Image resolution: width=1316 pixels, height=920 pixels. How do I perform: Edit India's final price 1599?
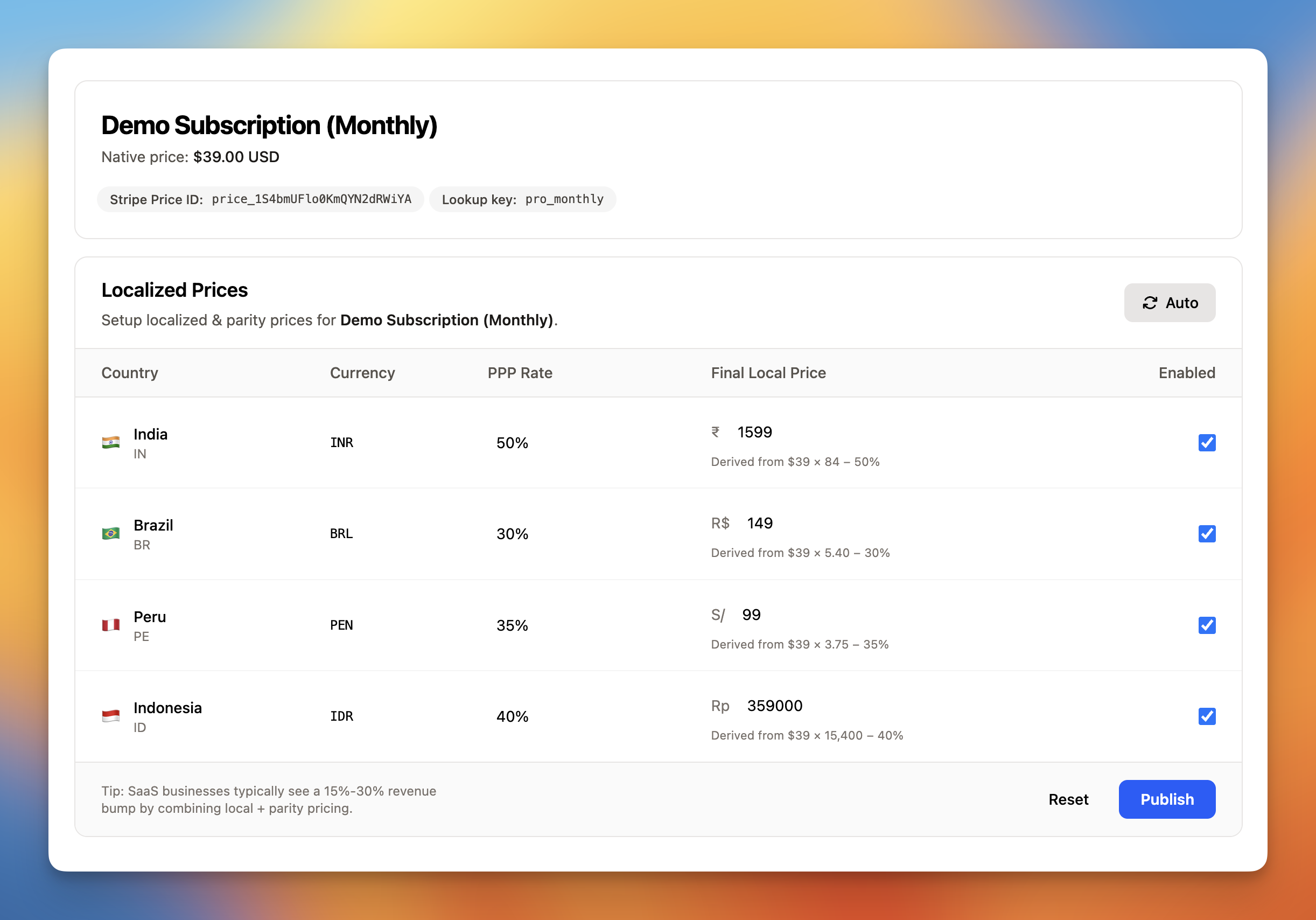pyautogui.click(x=754, y=432)
